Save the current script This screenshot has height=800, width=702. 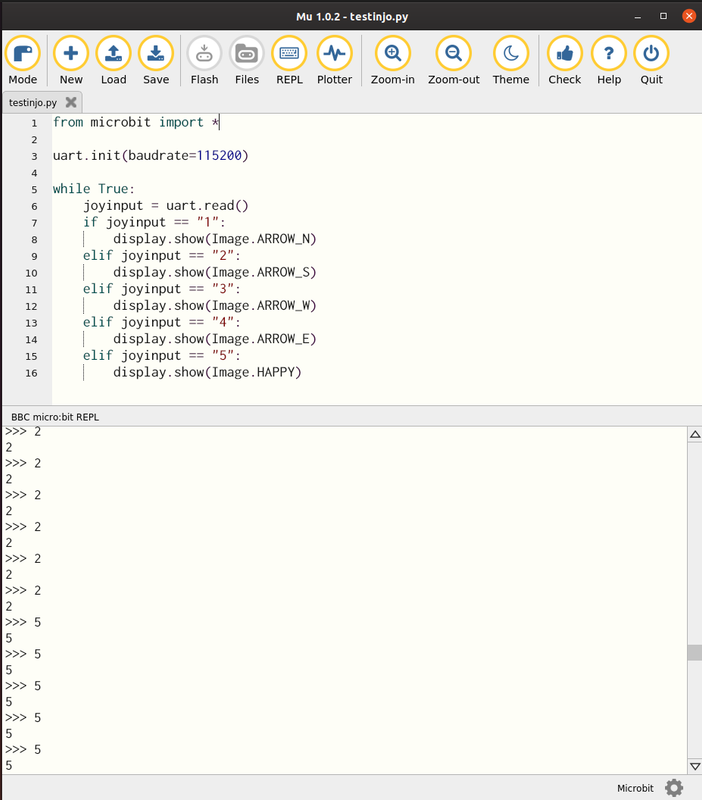[x=156, y=60]
